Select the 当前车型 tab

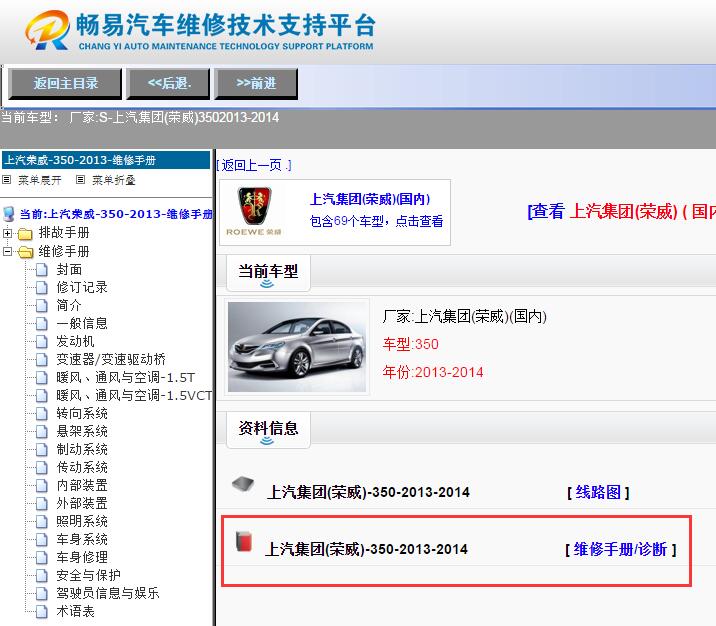pyautogui.click(x=268, y=273)
